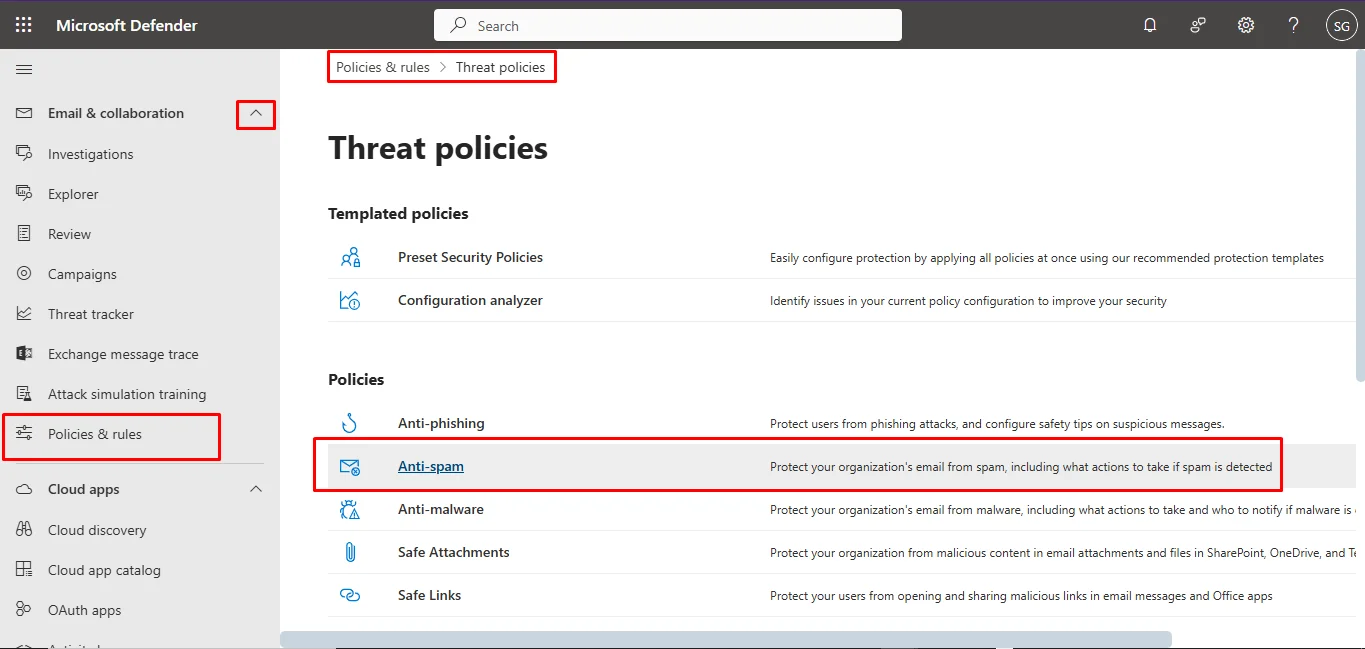
Task: Click the Safe Links chain icon
Action: click(x=350, y=595)
